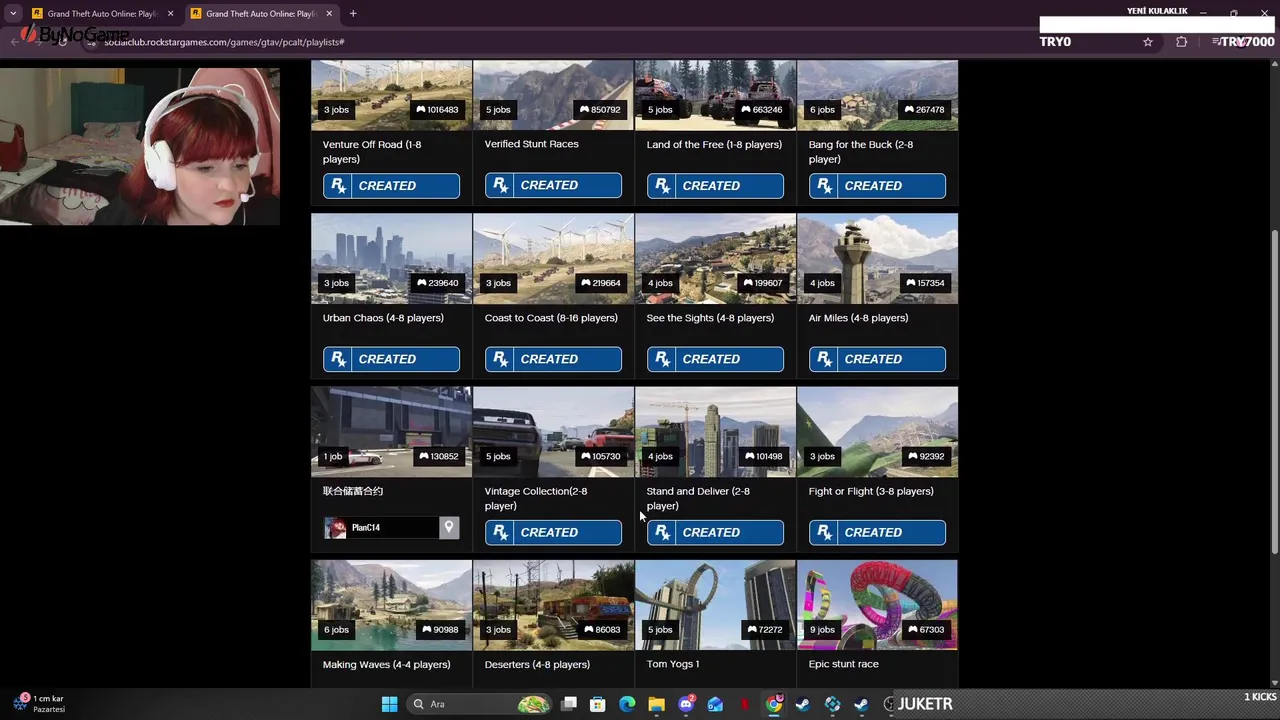Open the Coast to Coast windmill thumbnail
The height and width of the screenshot is (720, 1280).
(553, 258)
